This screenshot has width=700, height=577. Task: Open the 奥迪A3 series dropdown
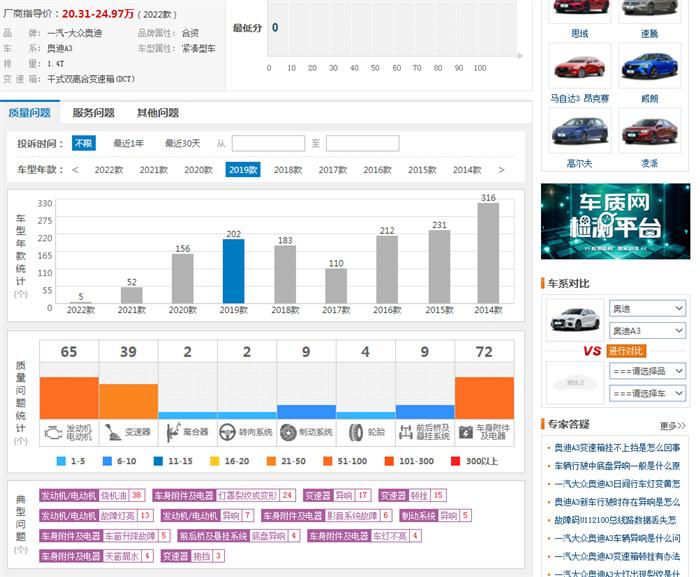point(647,331)
